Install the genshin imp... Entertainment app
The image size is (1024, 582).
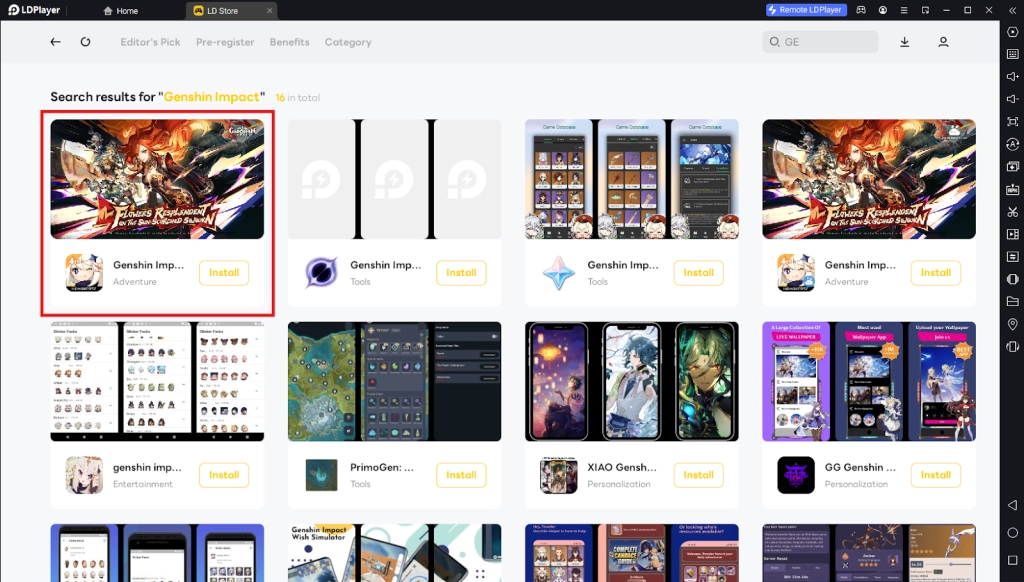click(224, 475)
